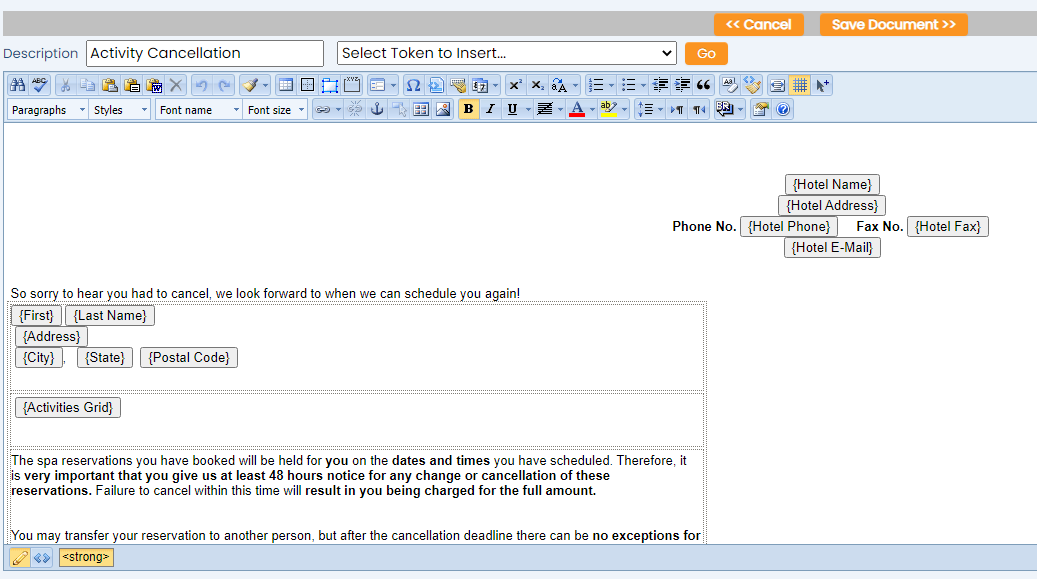The height and width of the screenshot is (579, 1037).
Task: Insert a table with the table icon
Action: pos(286,85)
